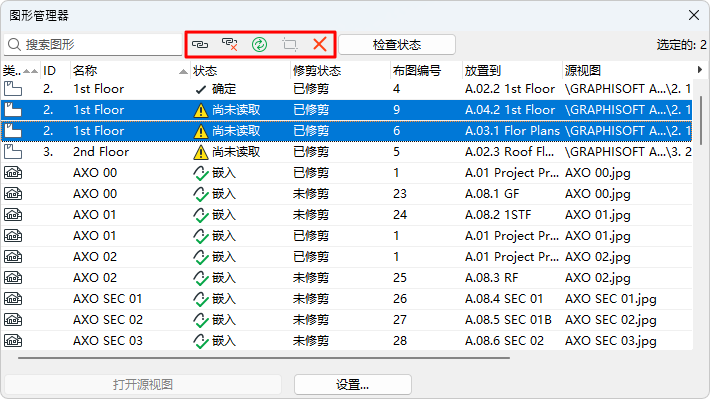
Task: Click the search magnifier icon
Action: (14, 44)
